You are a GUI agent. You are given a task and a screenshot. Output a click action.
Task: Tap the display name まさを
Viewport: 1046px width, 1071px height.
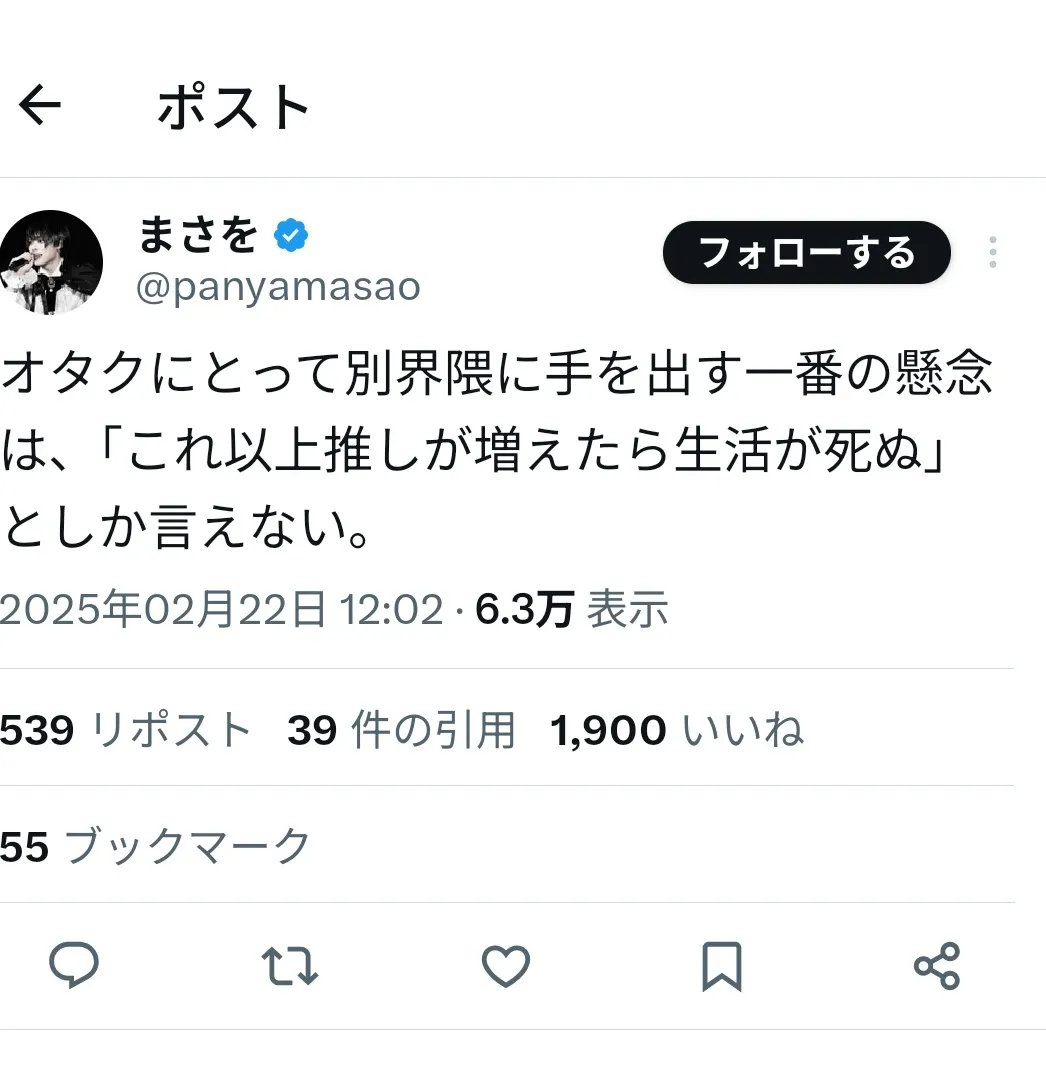tap(196, 236)
